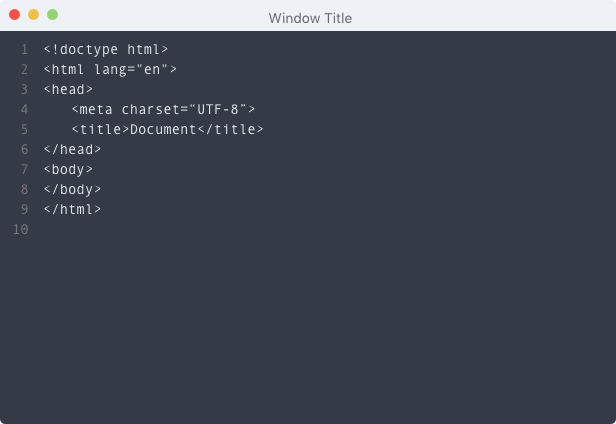Viewport: 616px width, 424px height.
Task: Minimize the window using the yellow button
Action: (x=33, y=15)
